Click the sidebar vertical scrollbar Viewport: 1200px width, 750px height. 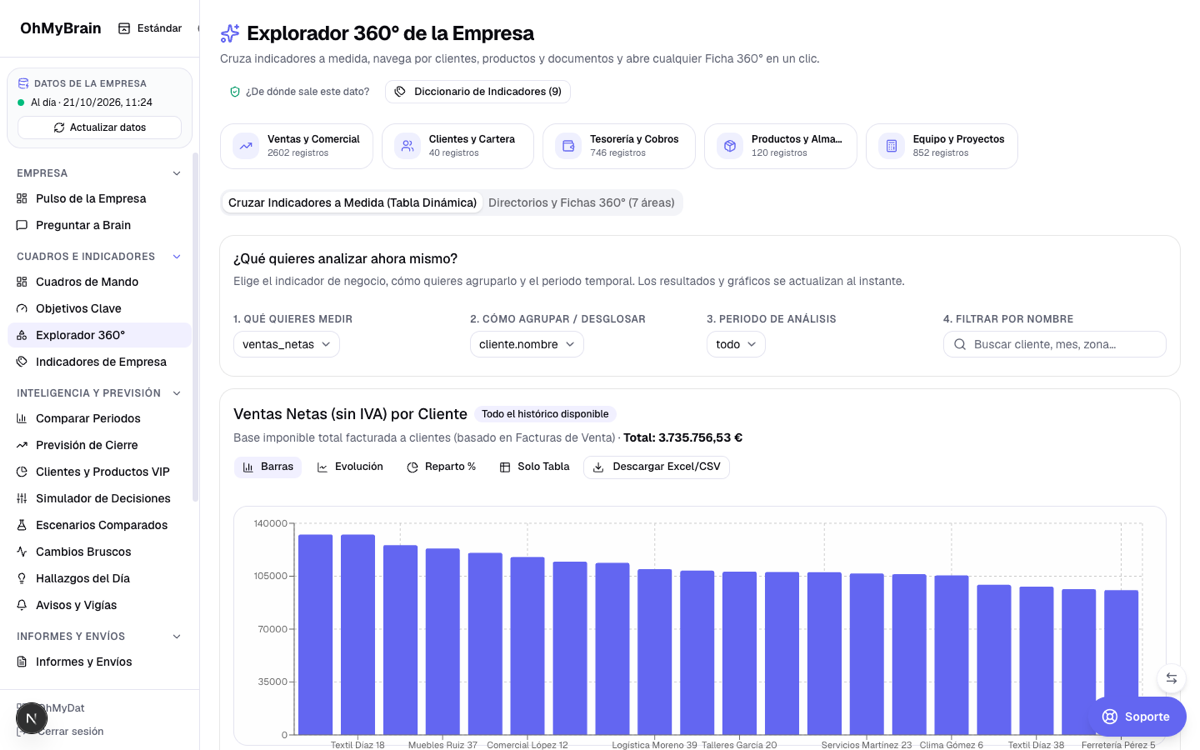coord(196,327)
